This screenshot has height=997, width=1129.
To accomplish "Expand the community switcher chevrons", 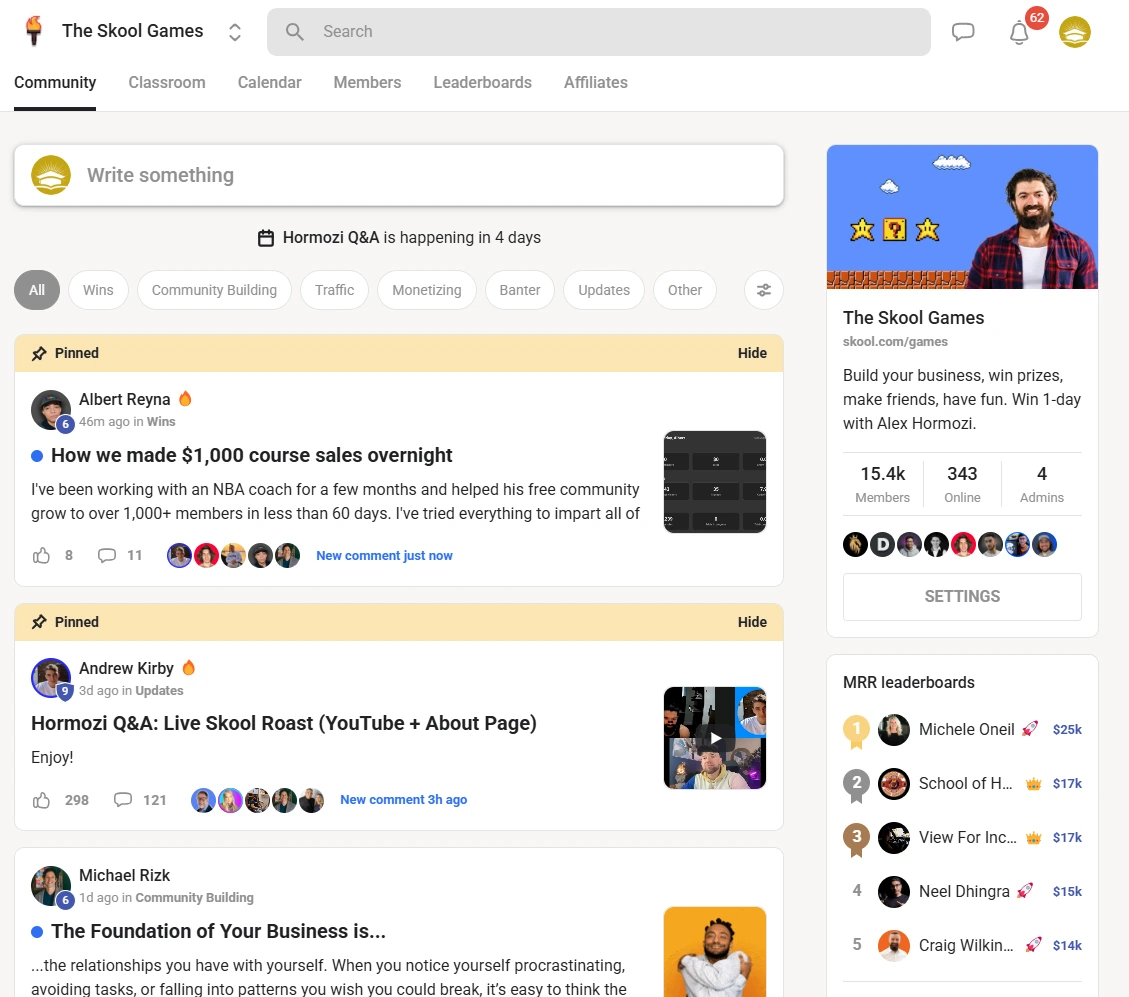I will 235,32.
